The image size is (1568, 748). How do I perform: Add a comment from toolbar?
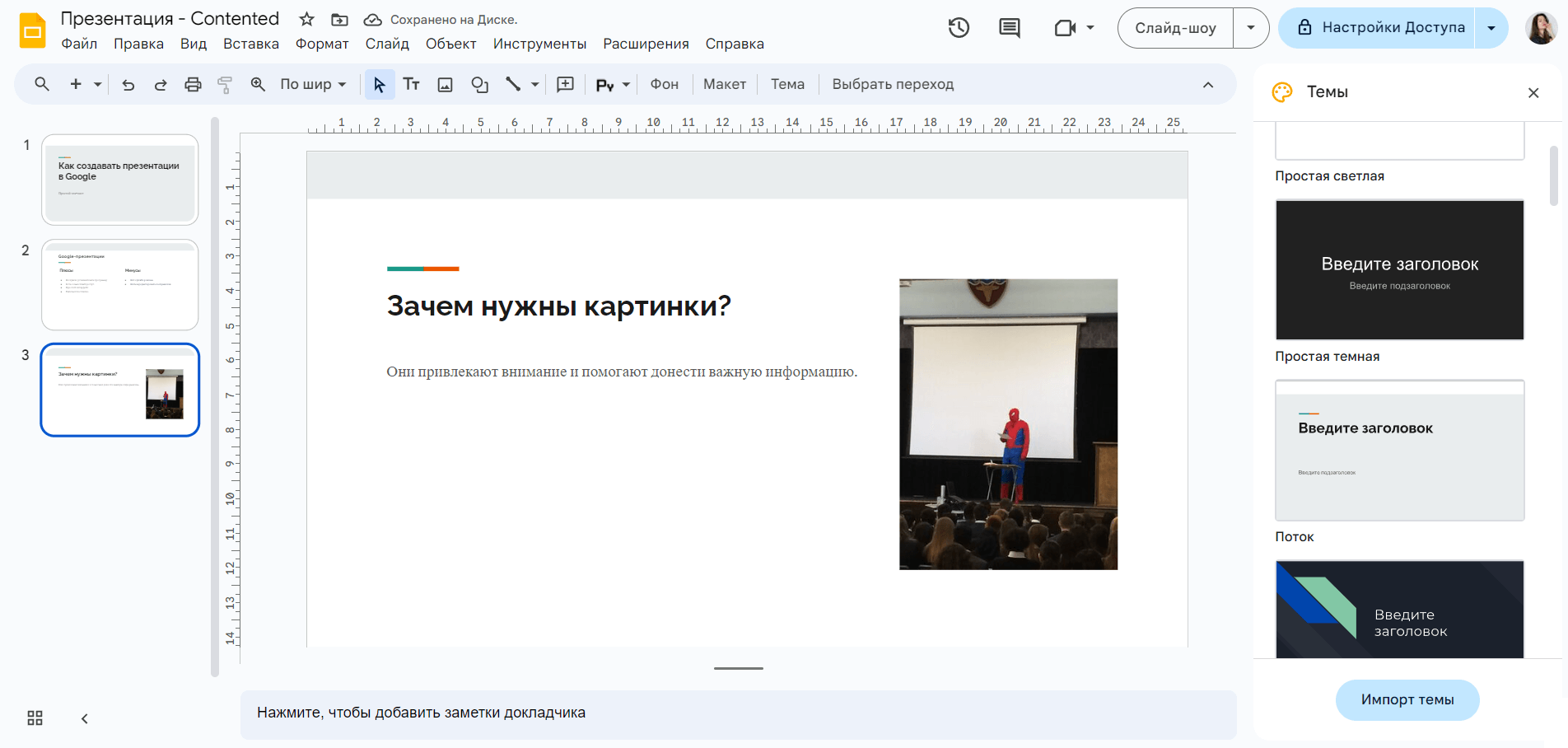(566, 84)
